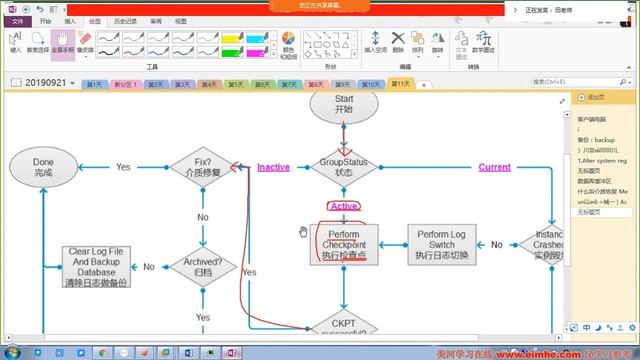Open the New Section 1 tab
Image resolution: width=640 pixels, height=360 pixels.
125,84
